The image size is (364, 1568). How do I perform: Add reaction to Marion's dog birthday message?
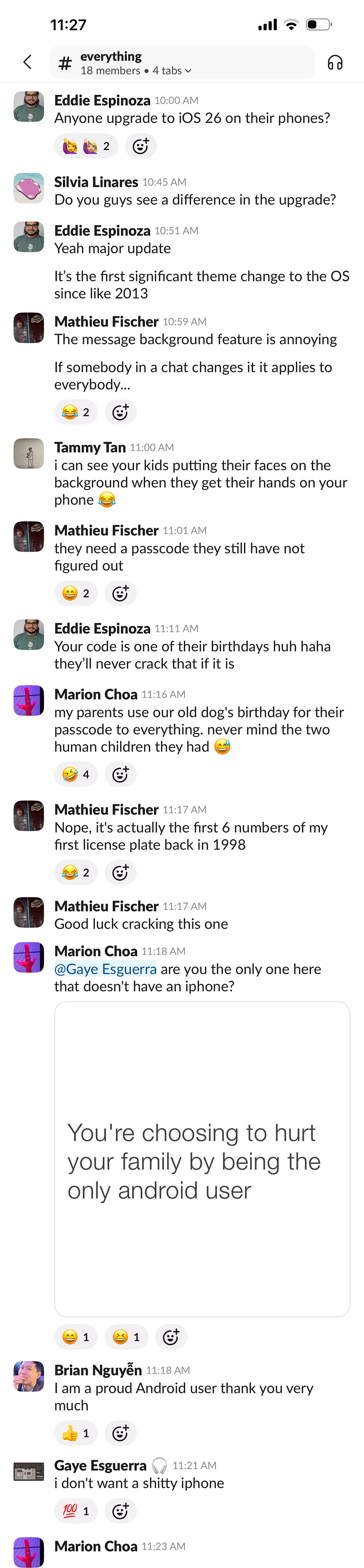pyautogui.click(x=120, y=774)
